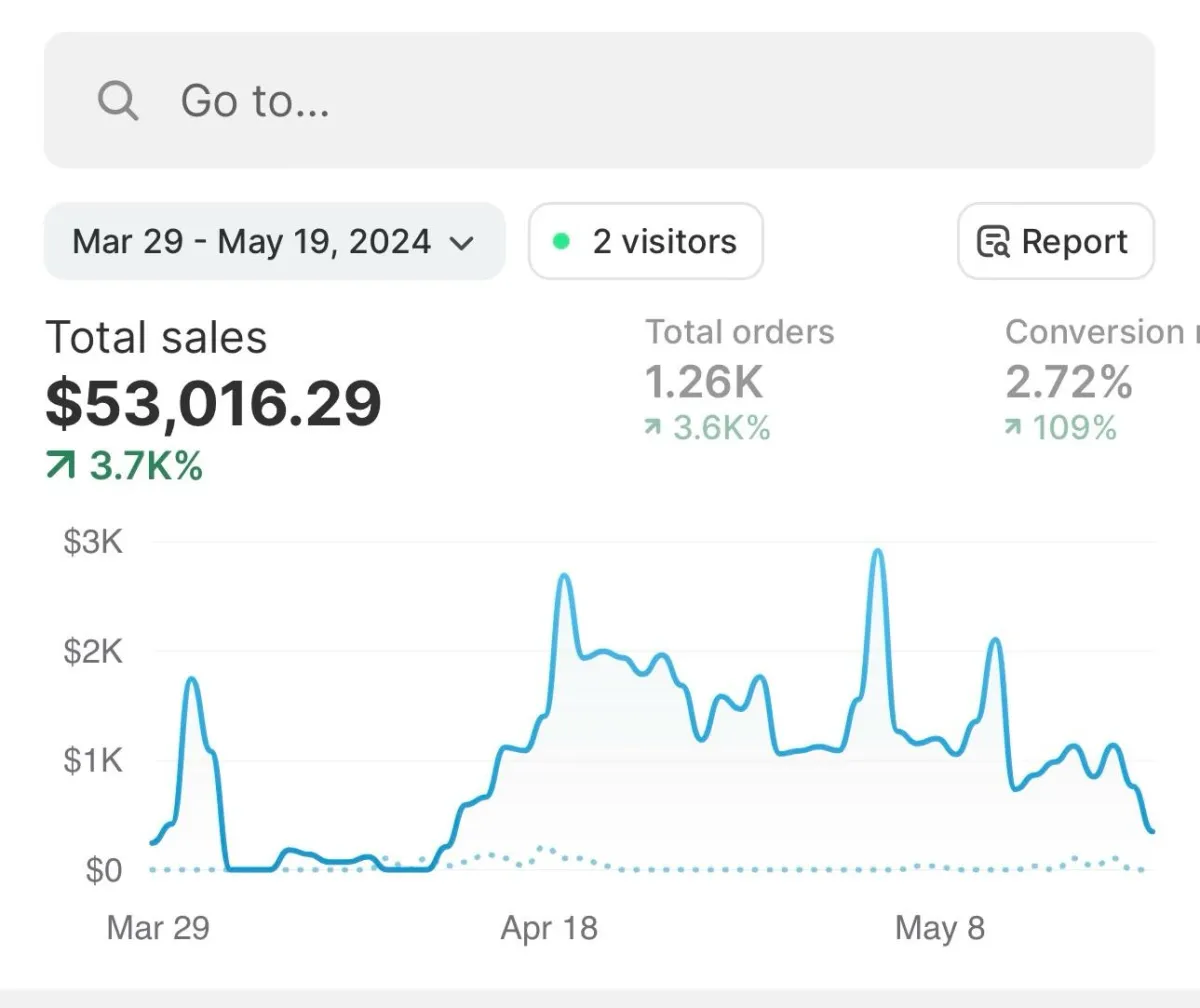Click the Total orders trend arrow
The width and height of the screenshot is (1200, 1008).
(653, 429)
